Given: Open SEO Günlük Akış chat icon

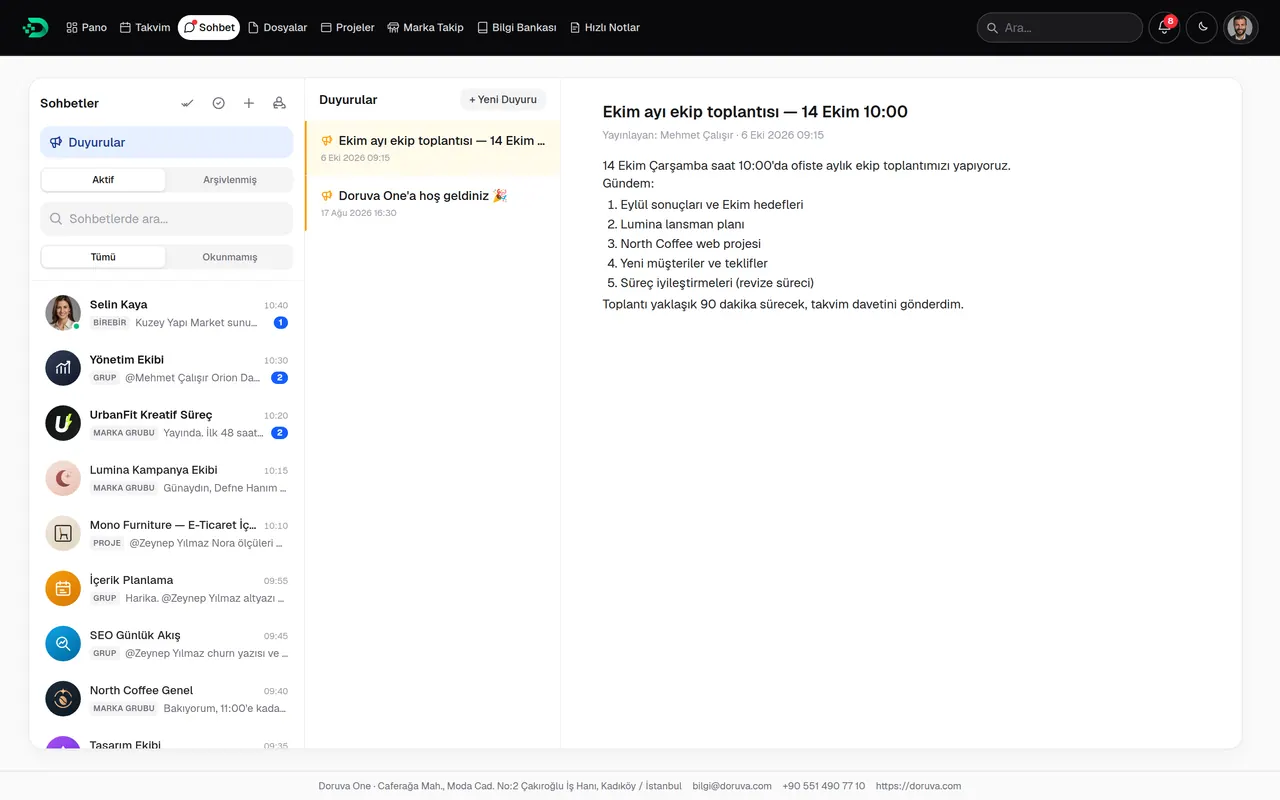Looking at the screenshot, I should [63, 643].
